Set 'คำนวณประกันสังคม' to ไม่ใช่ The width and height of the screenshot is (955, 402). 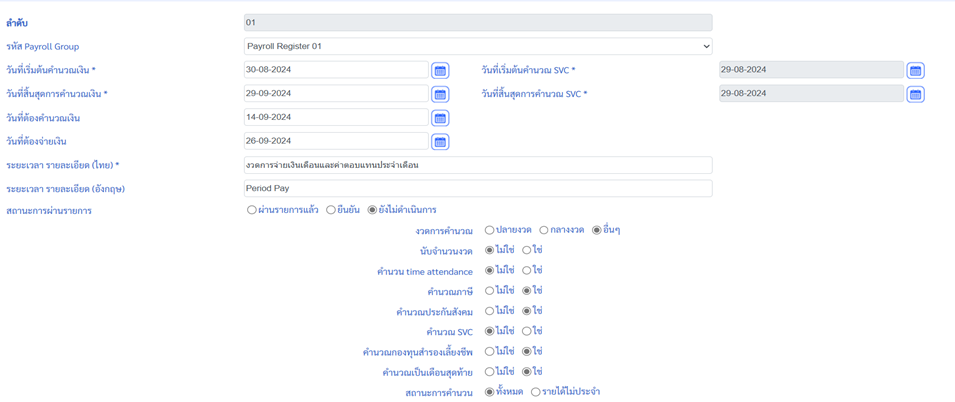[x=490, y=311]
